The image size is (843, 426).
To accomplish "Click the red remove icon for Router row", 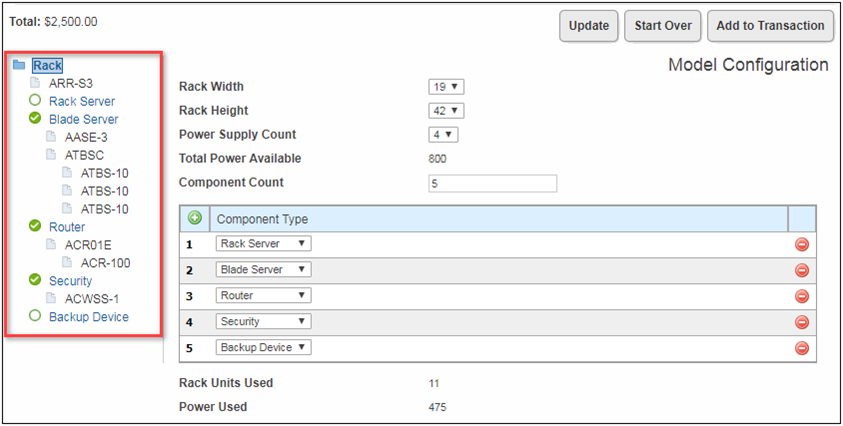I will 801,296.
